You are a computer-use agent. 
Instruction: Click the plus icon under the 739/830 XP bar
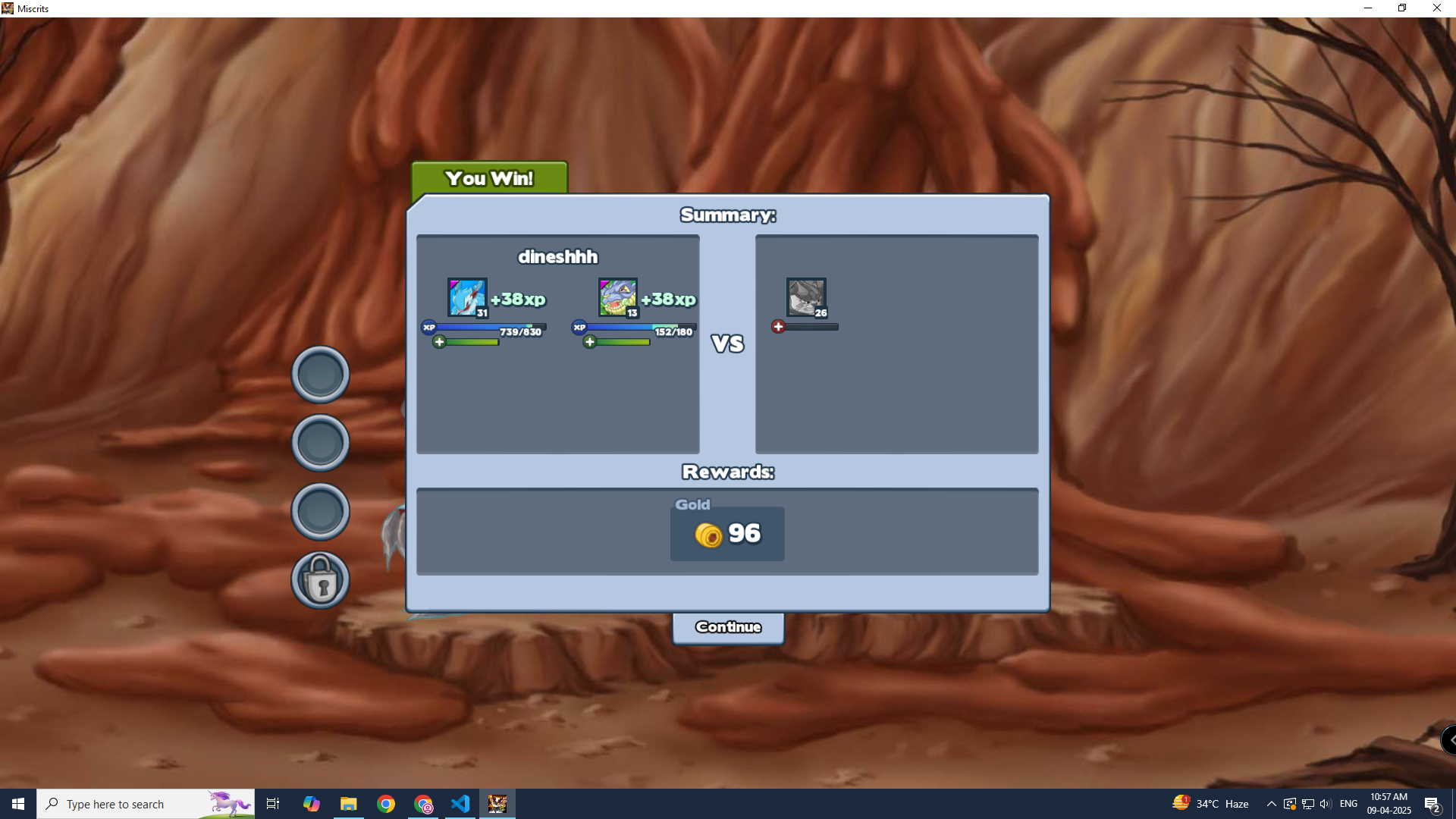[x=438, y=341]
